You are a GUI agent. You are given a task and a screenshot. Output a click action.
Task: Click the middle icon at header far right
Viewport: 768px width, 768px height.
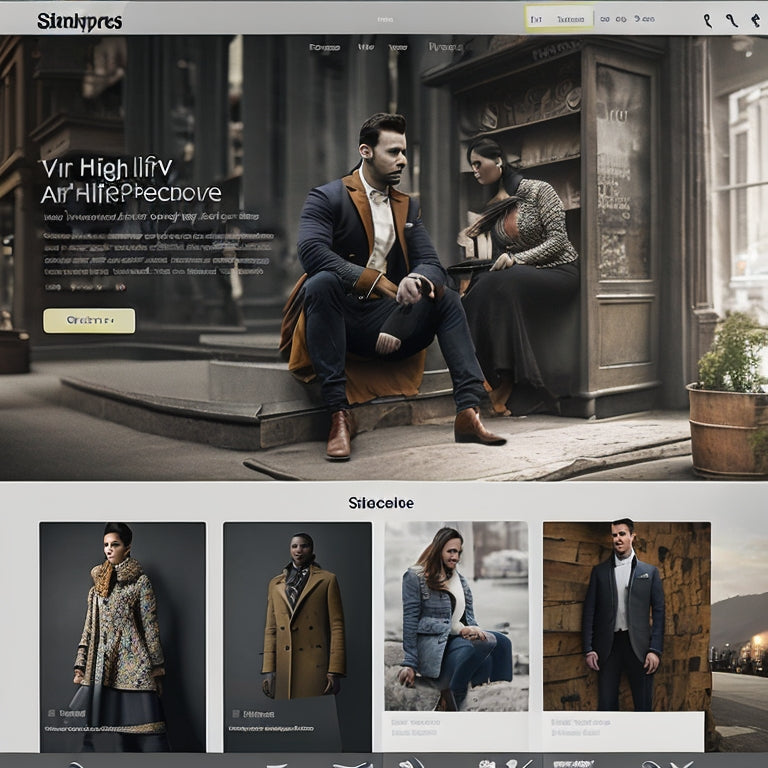731,20
